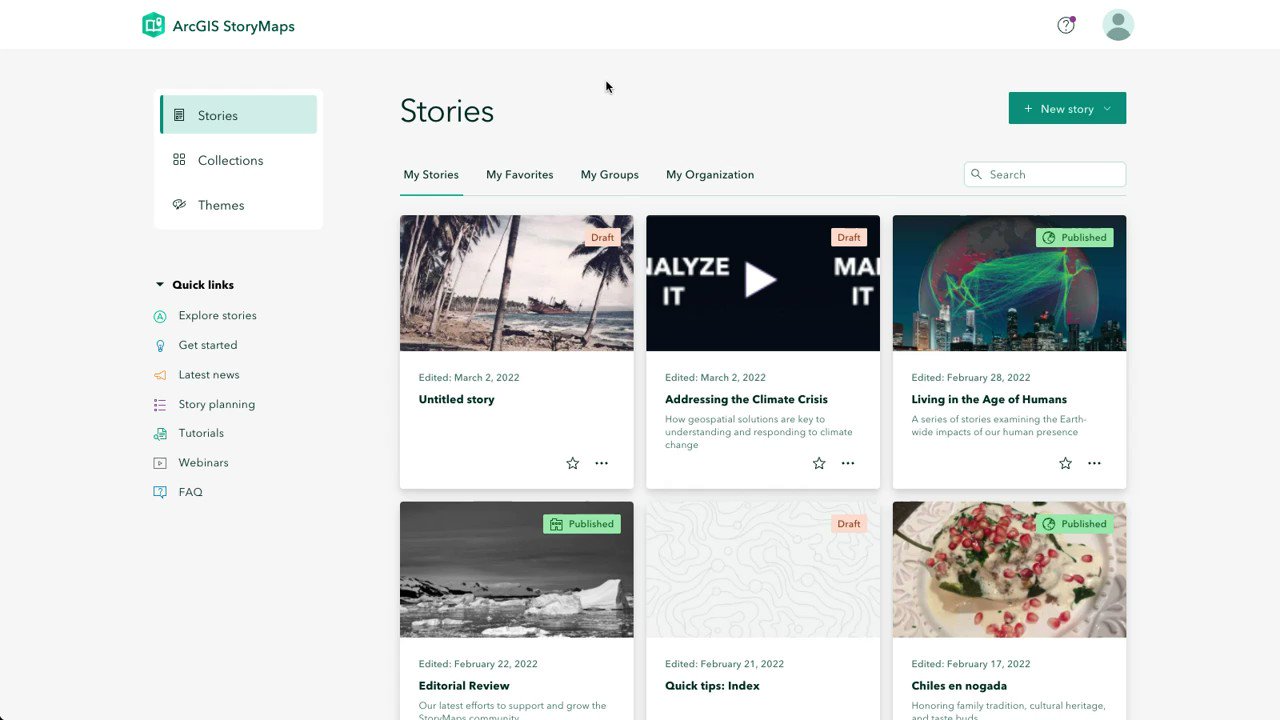
Task: Star the Addressing the Climate Crisis story
Action: click(818, 463)
